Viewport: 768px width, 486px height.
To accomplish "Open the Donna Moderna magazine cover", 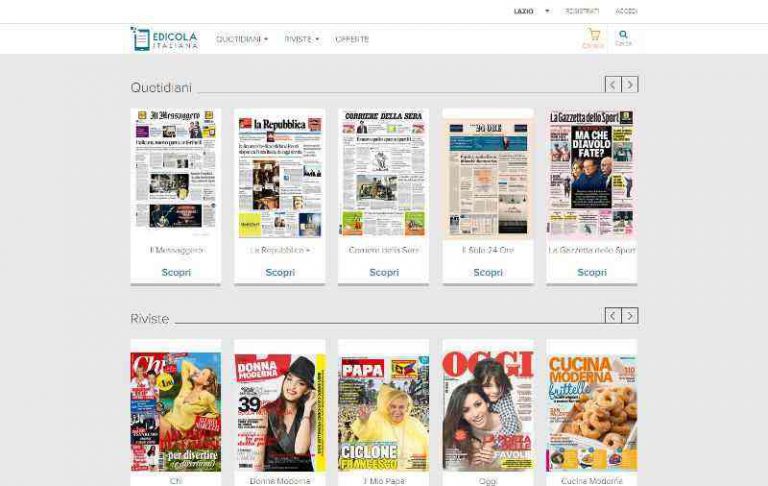I will [280, 413].
